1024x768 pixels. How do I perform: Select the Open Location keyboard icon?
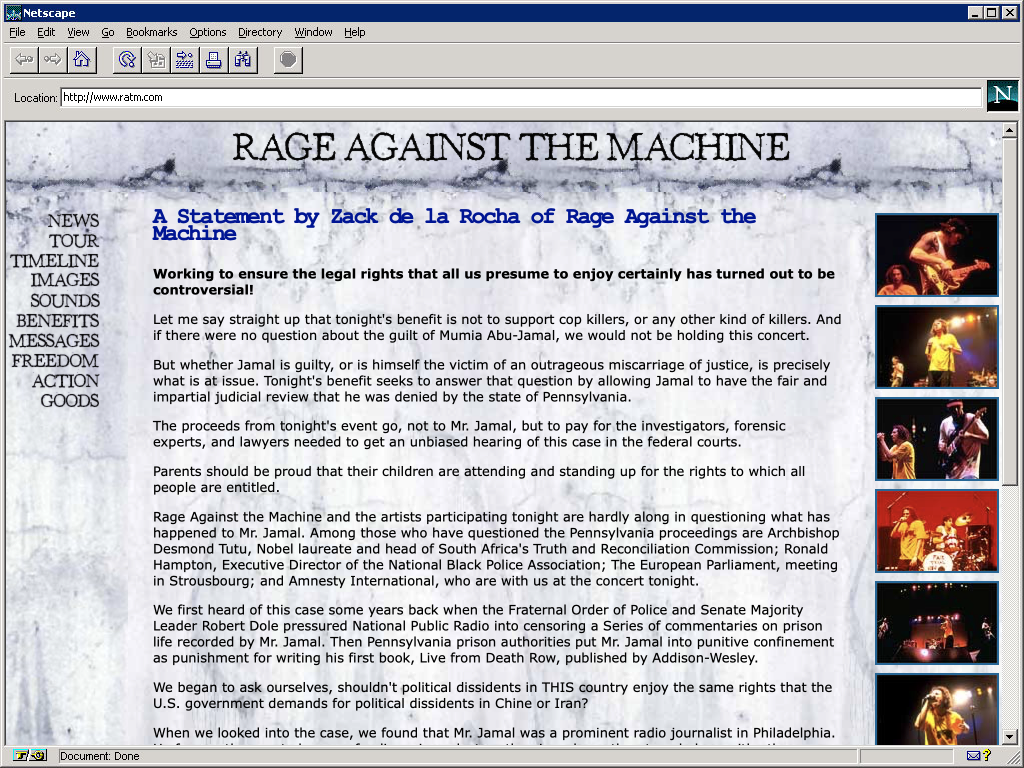click(x=184, y=60)
